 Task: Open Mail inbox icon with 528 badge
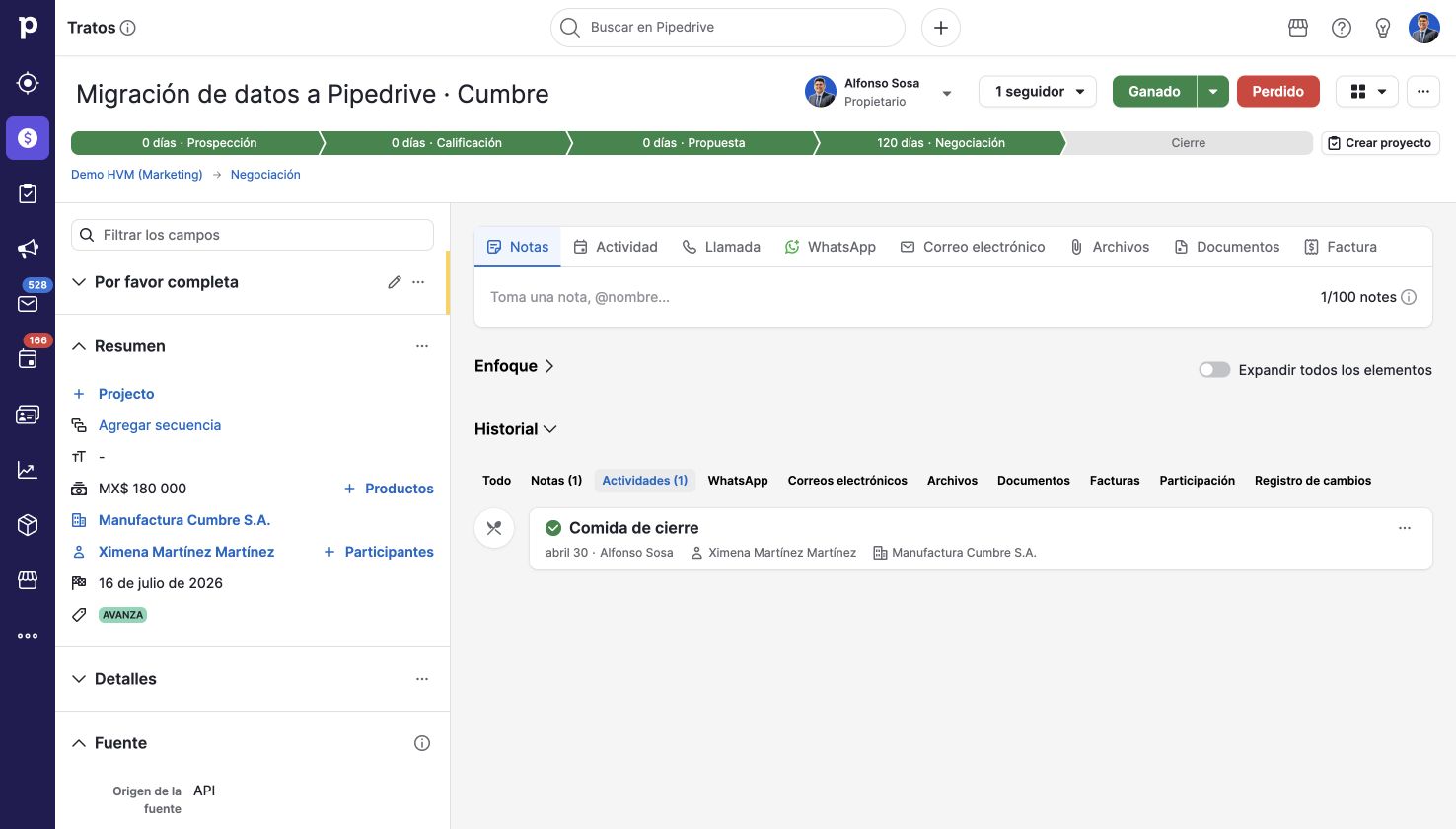pyautogui.click(x=28, y=304)
